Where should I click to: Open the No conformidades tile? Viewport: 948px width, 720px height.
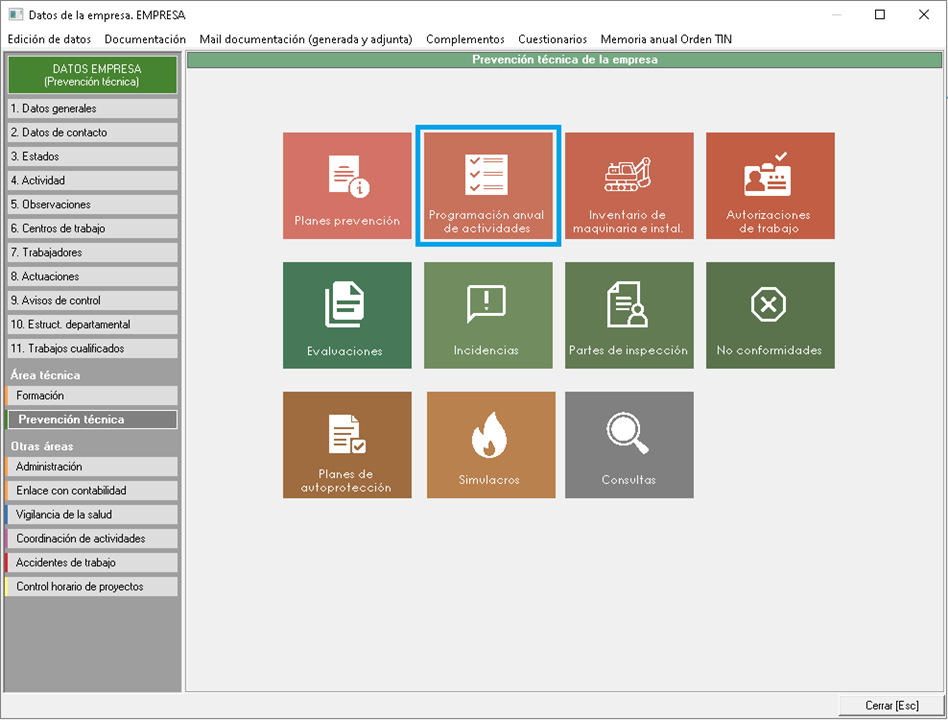[770, 315]
